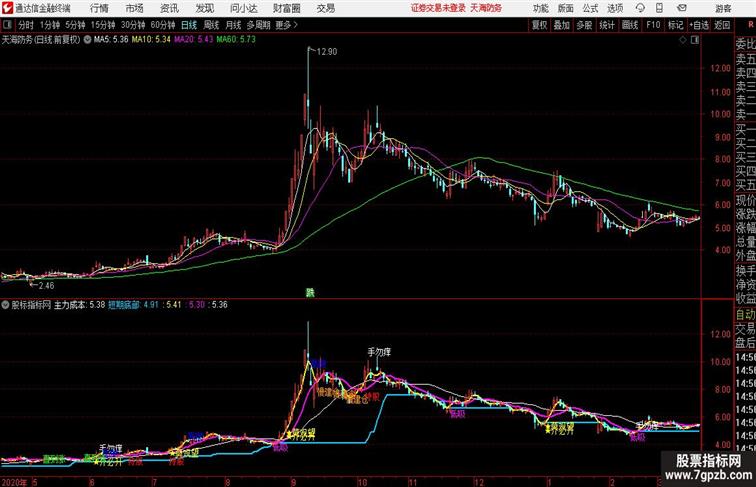Select the 日线 daily period
The height and width of the screenshot is (487, 756).
tap(189, 25)
